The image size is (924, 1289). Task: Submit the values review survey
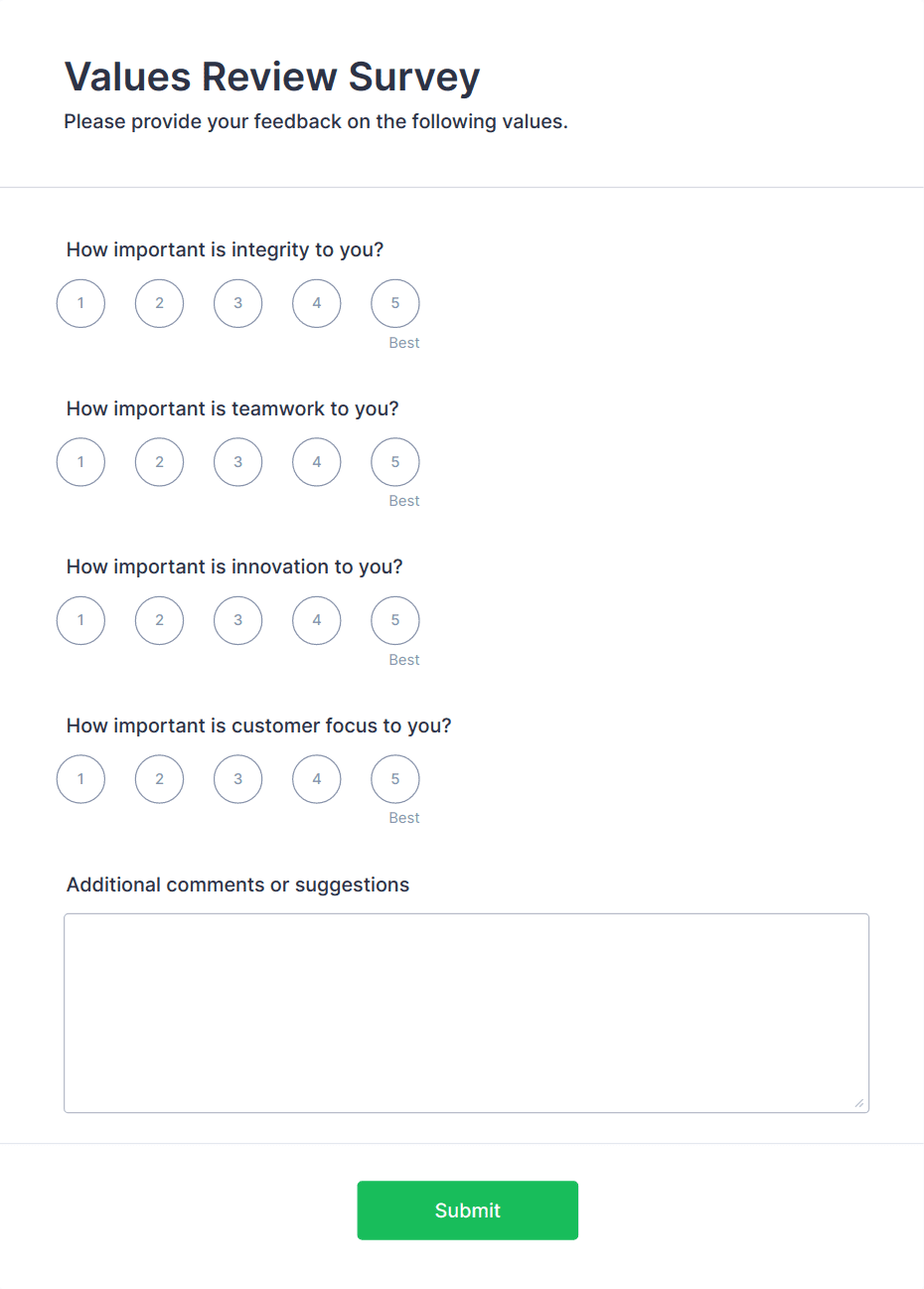(x=468, y=1210)
